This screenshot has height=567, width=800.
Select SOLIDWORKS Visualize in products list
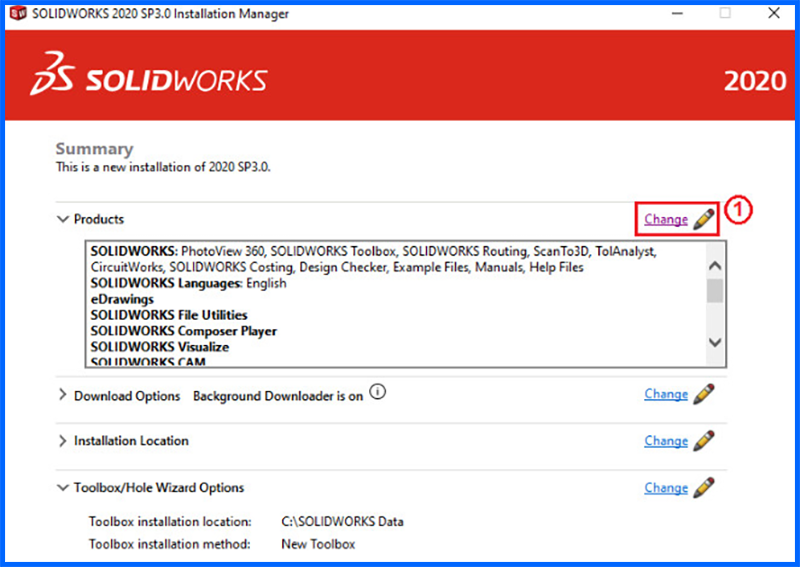pos(160,347)
